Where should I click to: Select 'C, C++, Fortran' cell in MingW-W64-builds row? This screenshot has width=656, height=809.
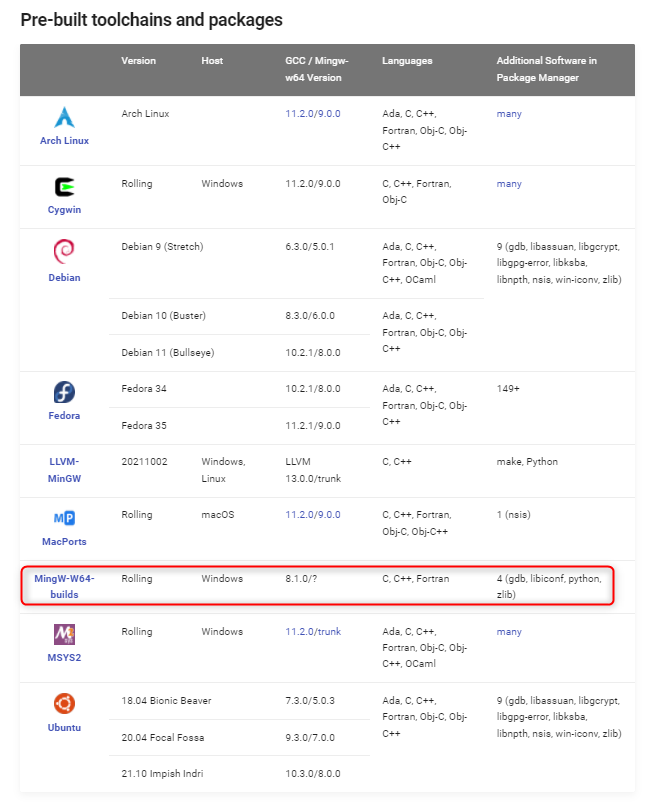click(x=415, y=578)
